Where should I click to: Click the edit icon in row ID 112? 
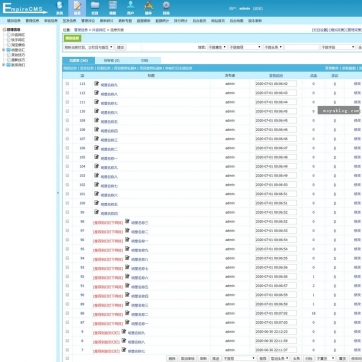coord(96,93)
